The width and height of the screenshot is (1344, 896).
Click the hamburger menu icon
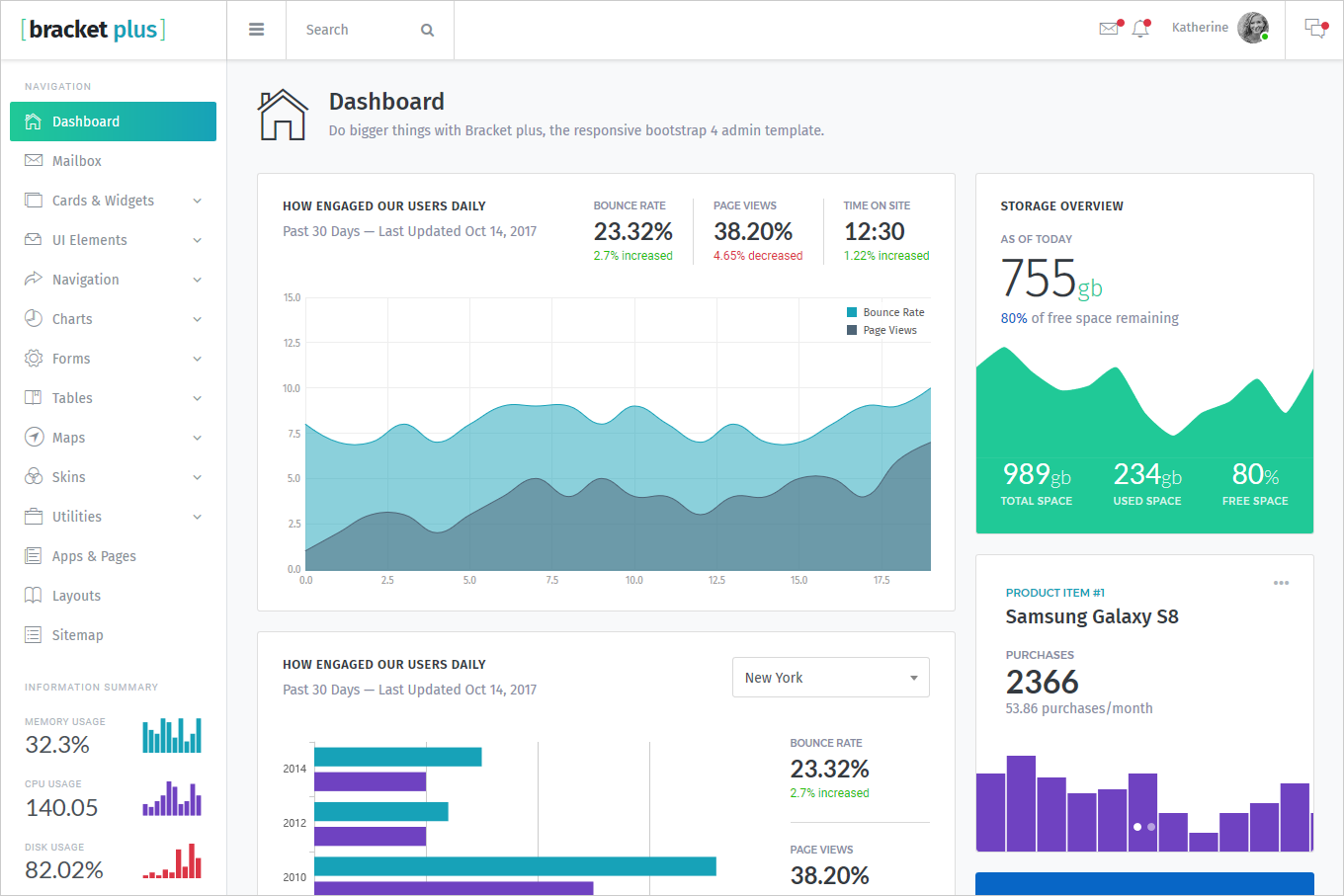coord(256,30)
